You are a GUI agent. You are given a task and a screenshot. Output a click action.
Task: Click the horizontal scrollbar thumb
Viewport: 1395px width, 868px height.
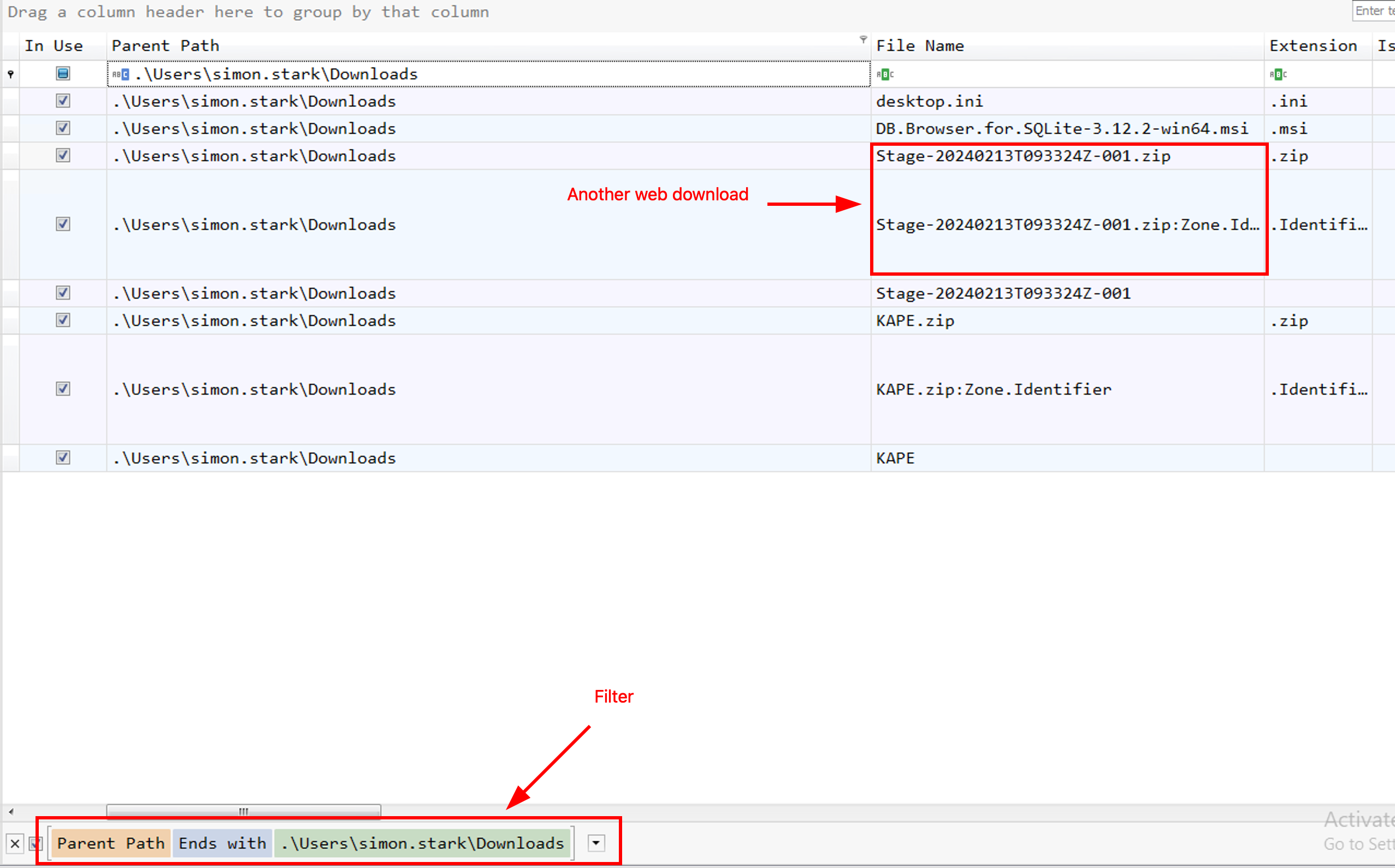click(x=244, y=811)
